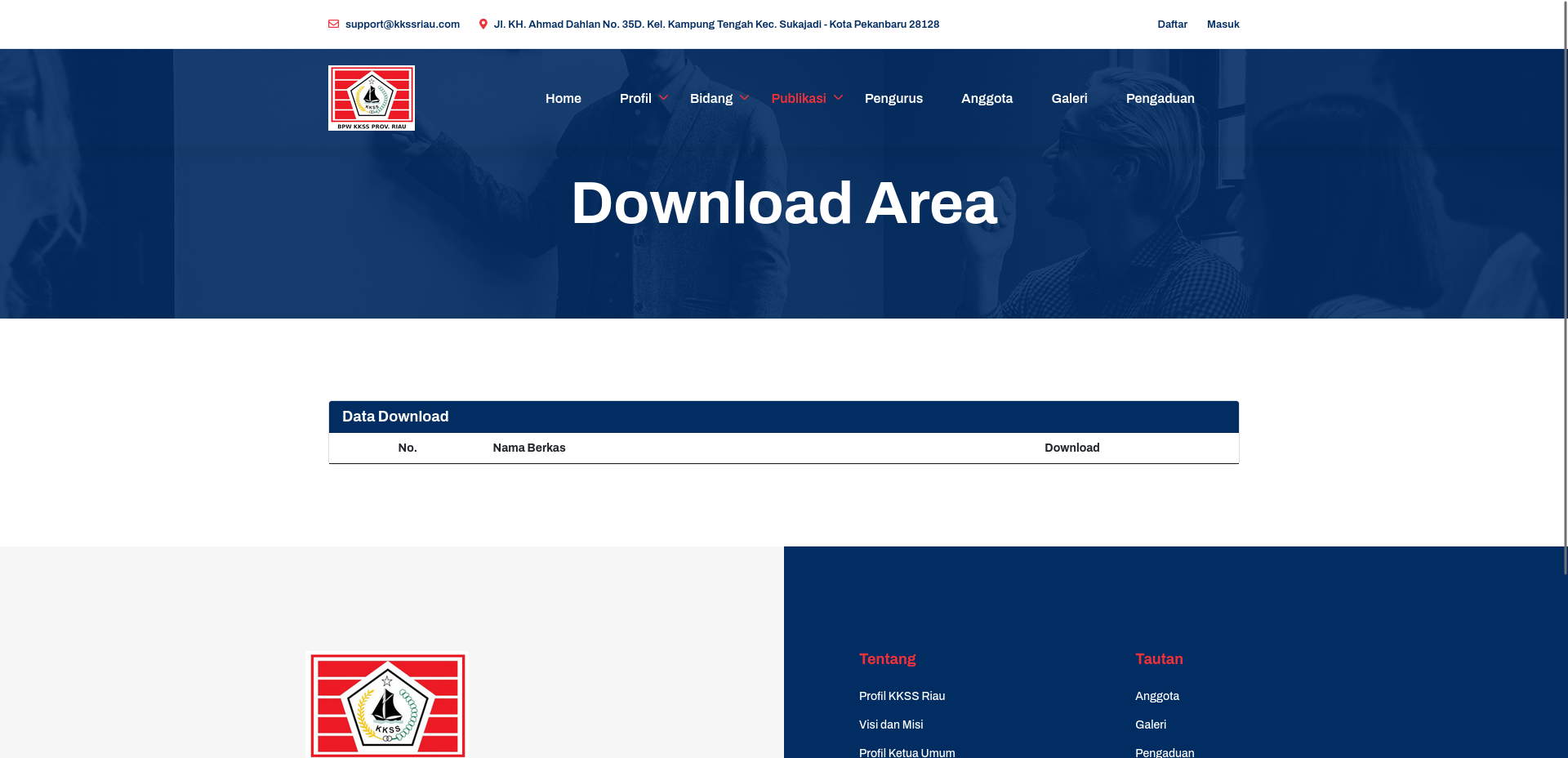Click the location pin icon beside the address
1568x758 pixels.
[483, 25]
